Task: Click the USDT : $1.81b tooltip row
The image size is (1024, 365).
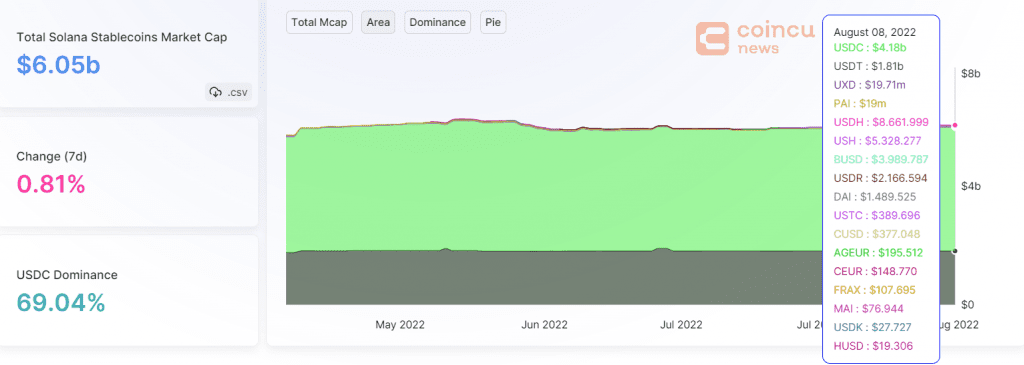Action: coord(869,66)
